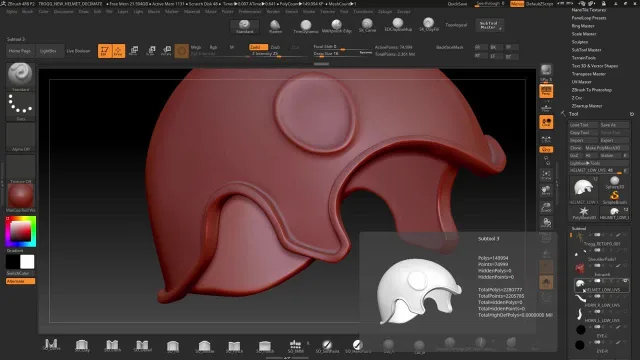
Task: Click the white secondary color swatch
Action: tap(27, 262)
